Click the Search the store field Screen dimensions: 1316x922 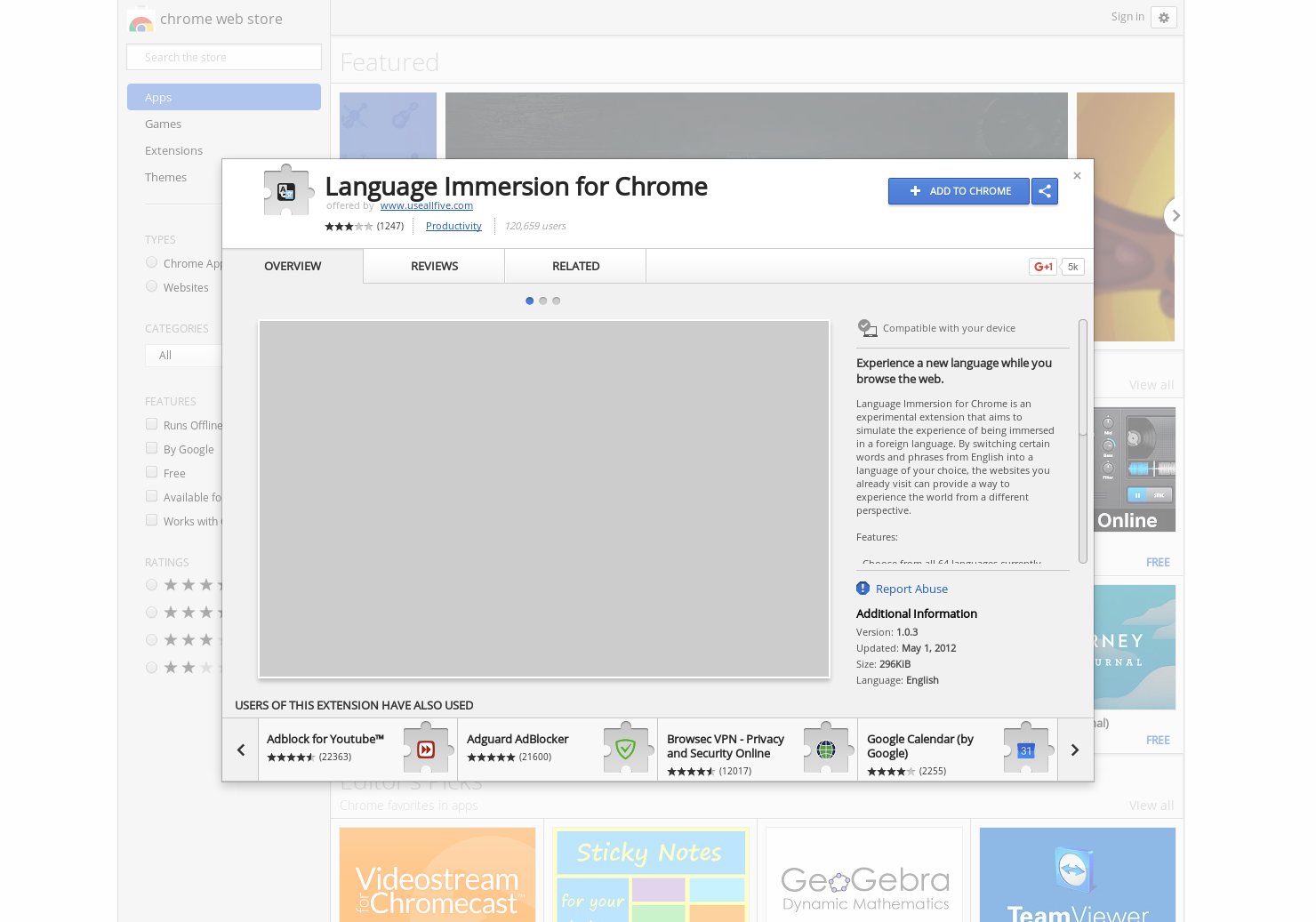click(x=224, y=57)
